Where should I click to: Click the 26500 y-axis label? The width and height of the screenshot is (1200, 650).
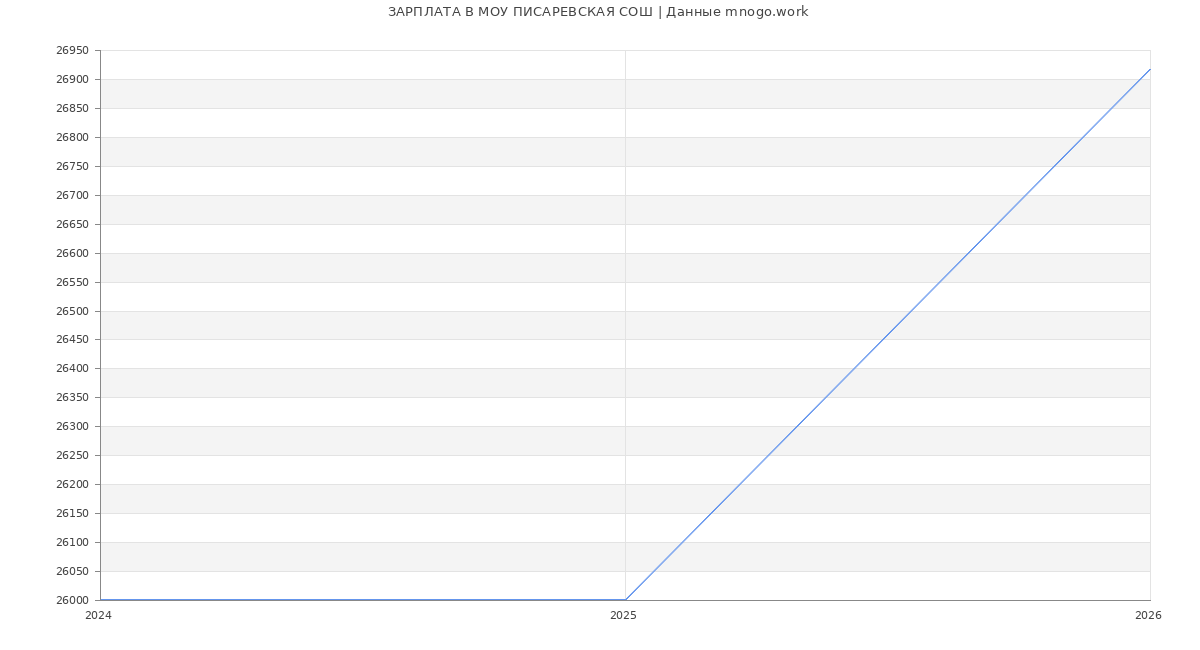click(72, 312)
